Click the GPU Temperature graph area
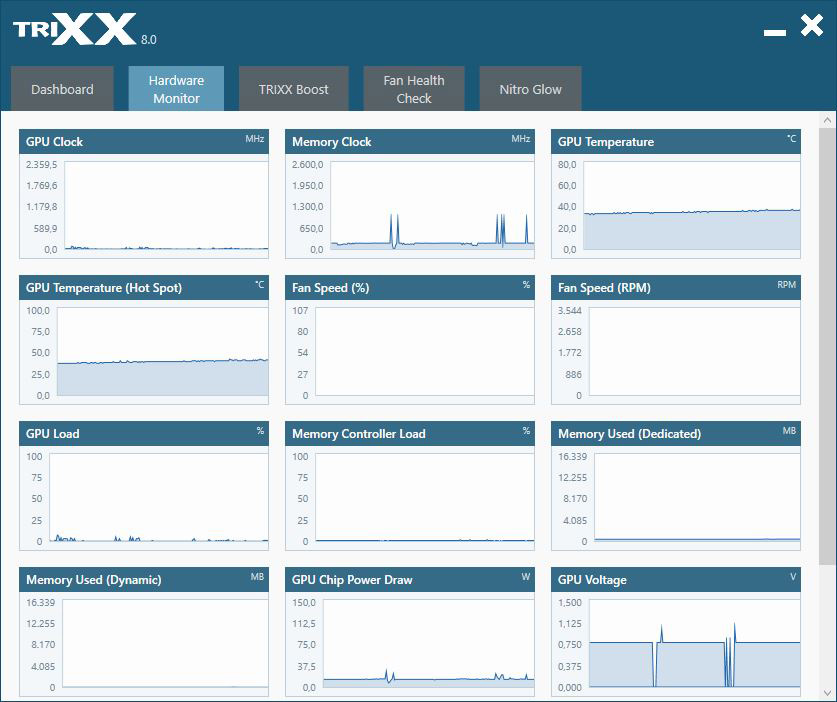Viewport: 837px width, 702px height. tap(692, 206)
